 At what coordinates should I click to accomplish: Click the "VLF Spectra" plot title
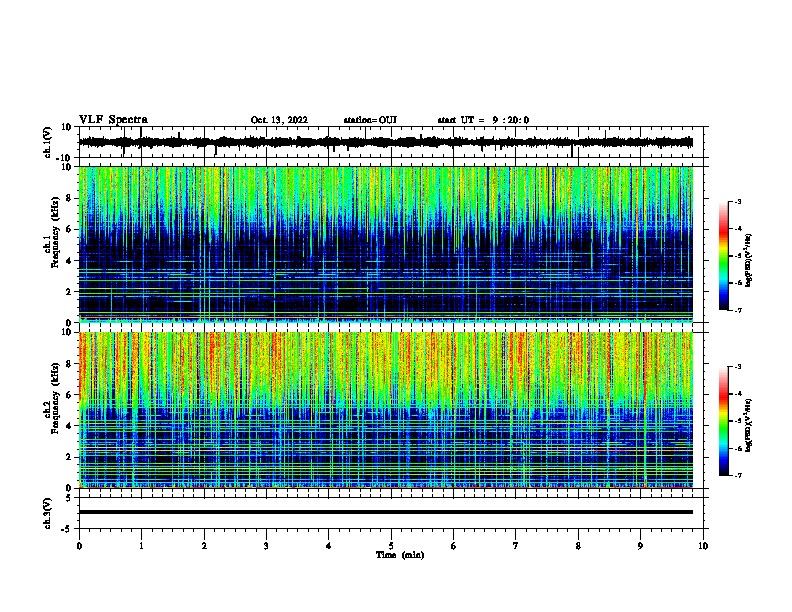[x=113, y=120]
